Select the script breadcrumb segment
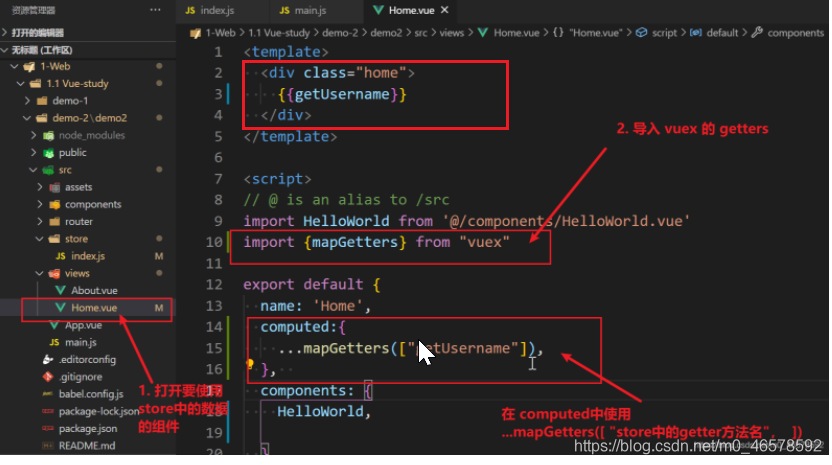Screen dimensions: 832x465 664,33
